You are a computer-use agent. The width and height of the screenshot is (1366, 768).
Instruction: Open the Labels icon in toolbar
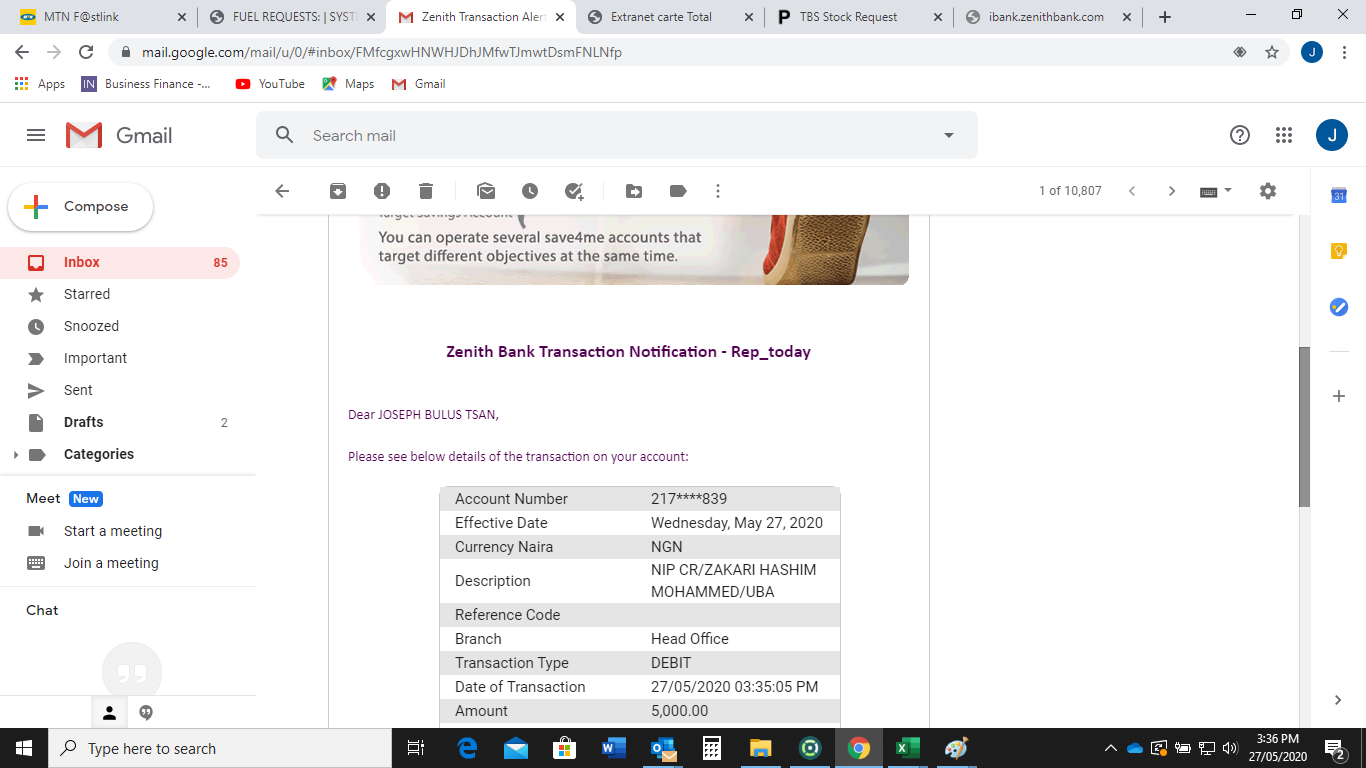[x=678, y=191]
